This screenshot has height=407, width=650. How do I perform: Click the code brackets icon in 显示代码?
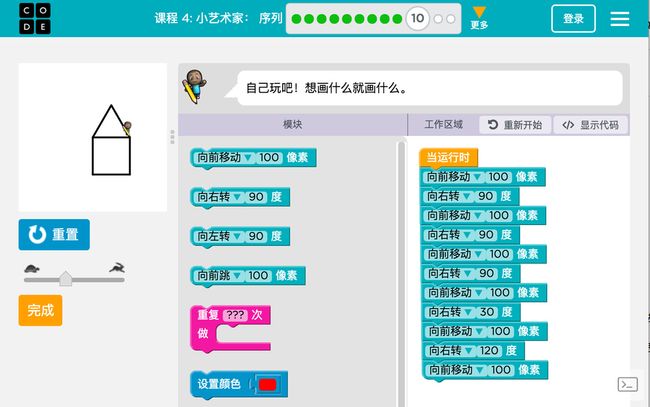[568, 125]
